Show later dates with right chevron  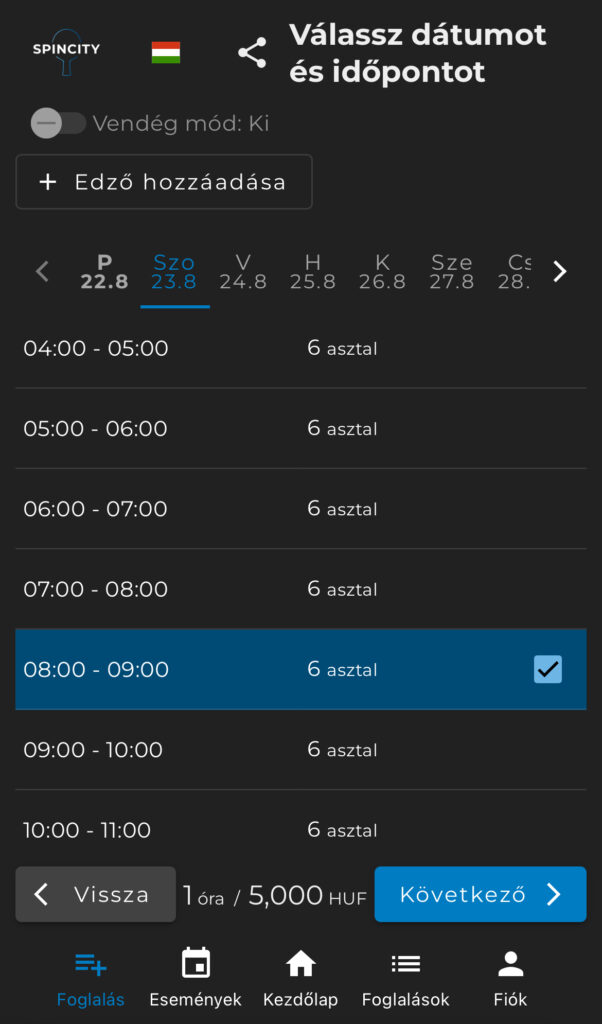click(x=560, y=271)
